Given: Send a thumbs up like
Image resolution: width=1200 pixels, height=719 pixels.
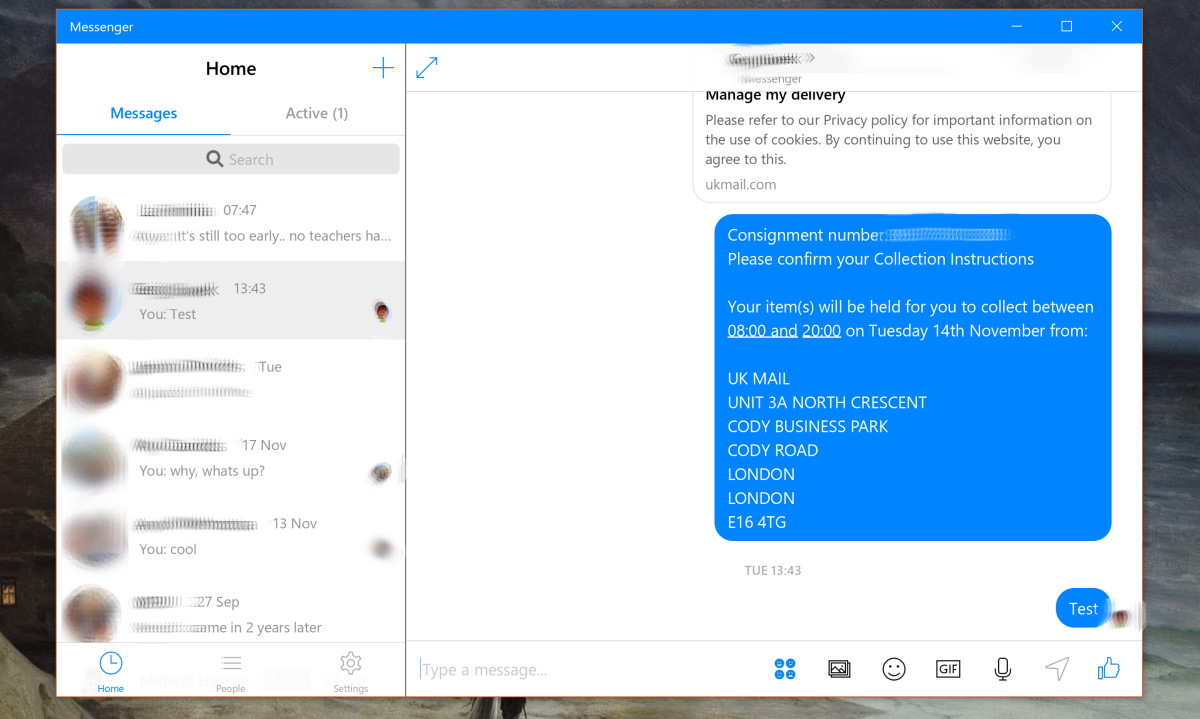Looking at the screenshot, I should [1109, 669].
